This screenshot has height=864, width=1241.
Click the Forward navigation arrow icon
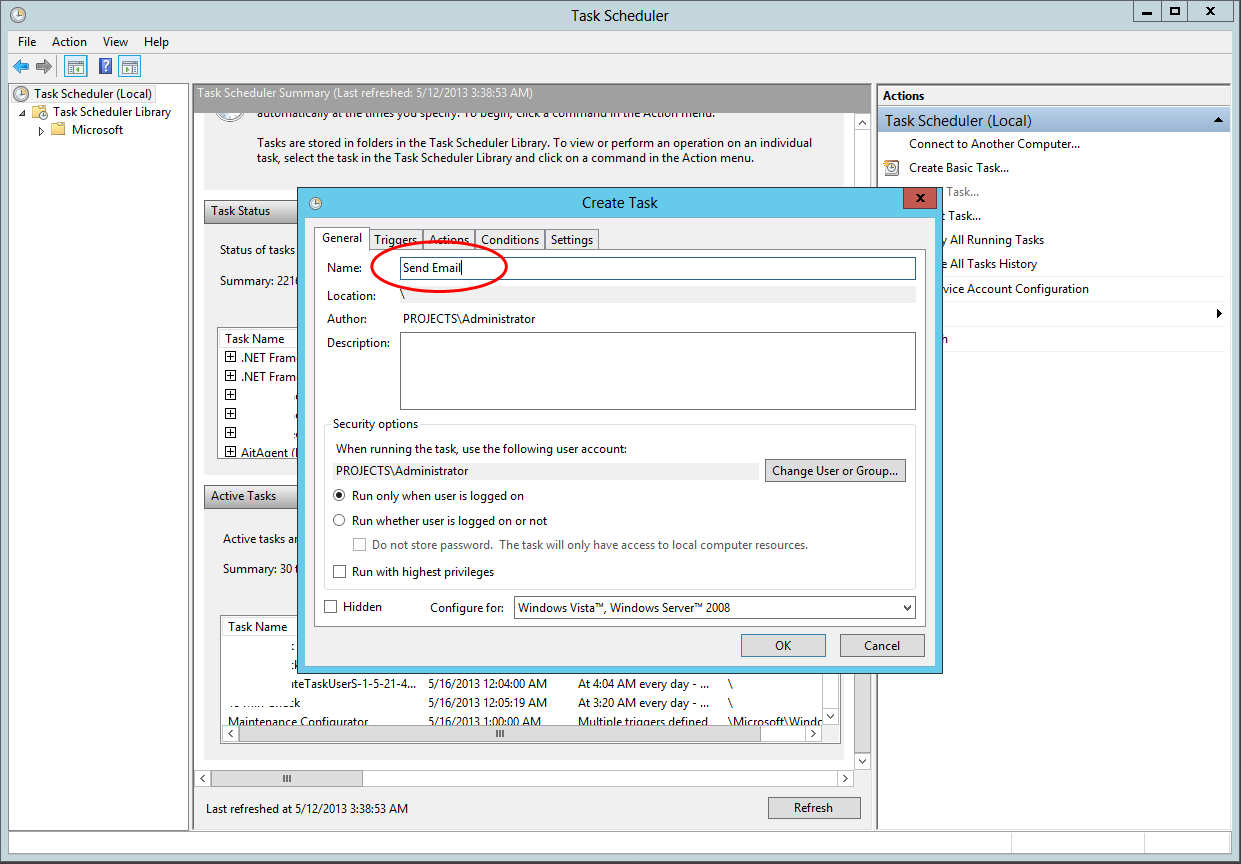tap(43, 66)
